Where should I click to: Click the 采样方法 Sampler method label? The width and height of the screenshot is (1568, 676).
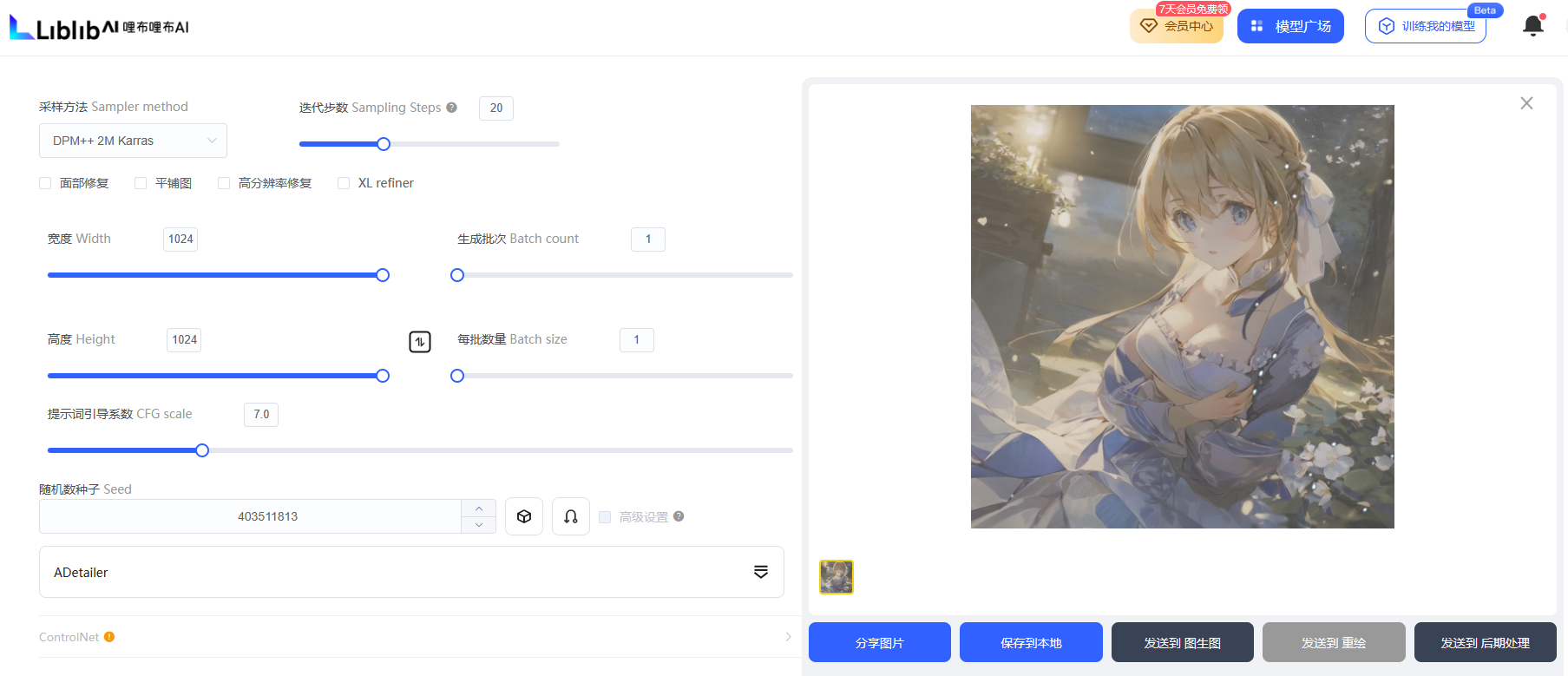click(x=114, y=107)
